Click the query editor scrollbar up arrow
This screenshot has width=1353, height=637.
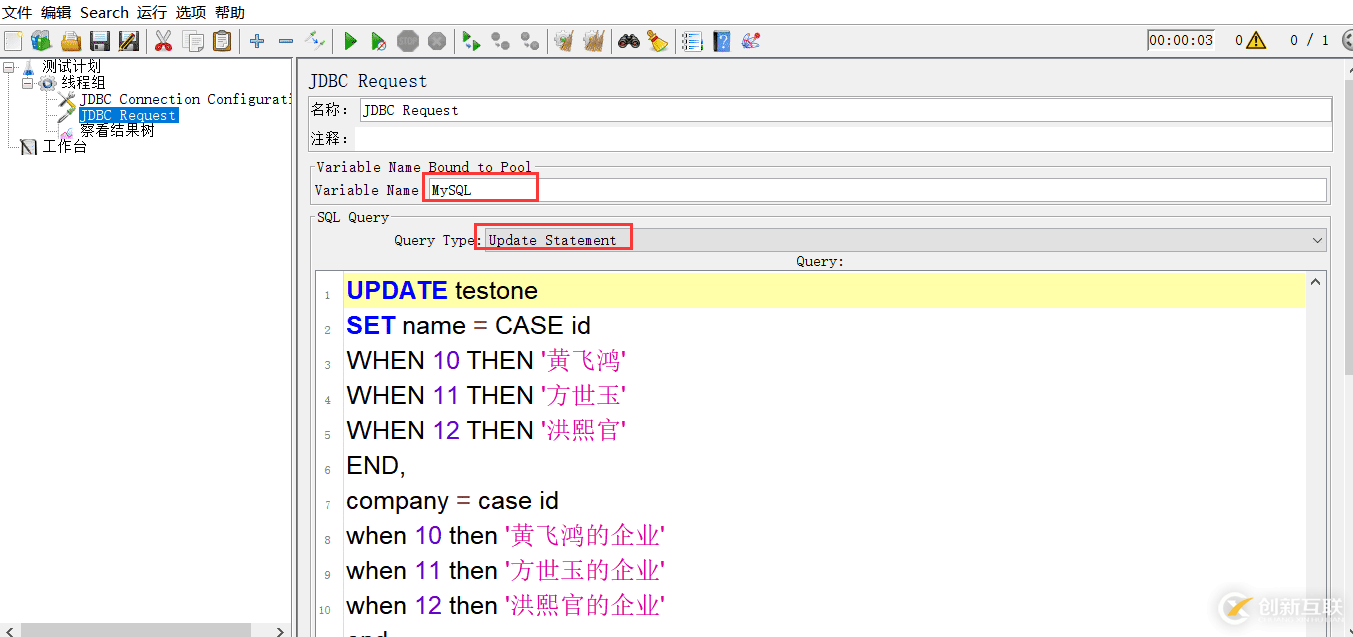pos(1315,282)
